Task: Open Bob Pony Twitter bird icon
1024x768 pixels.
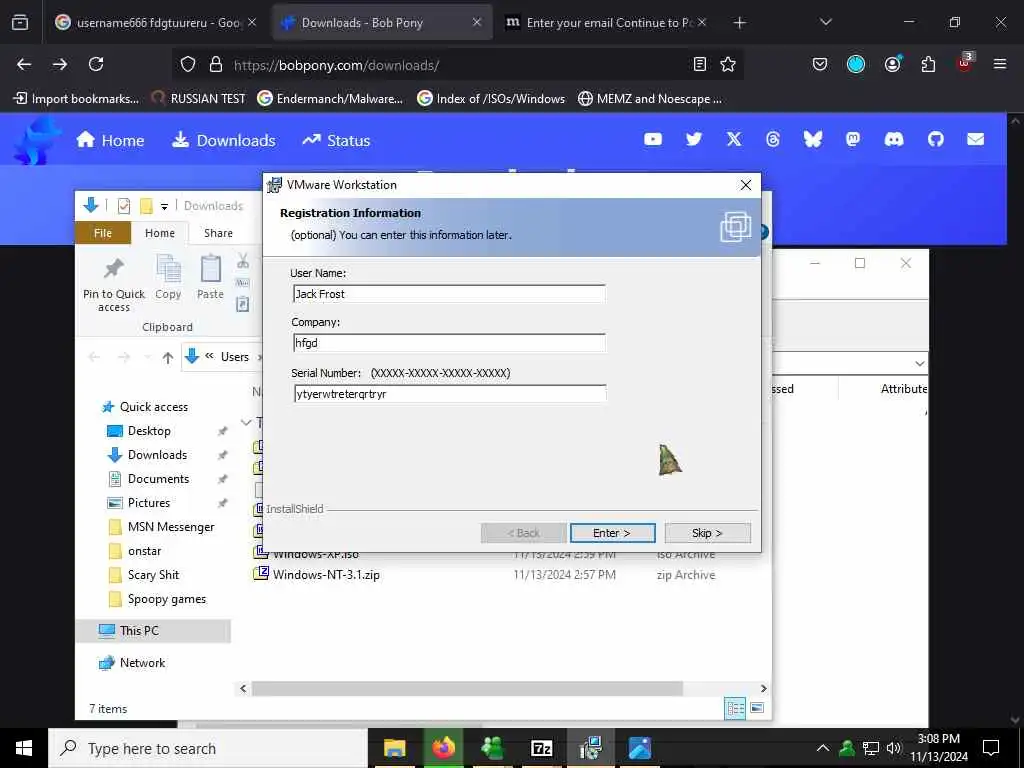Action: pos(694,139)
